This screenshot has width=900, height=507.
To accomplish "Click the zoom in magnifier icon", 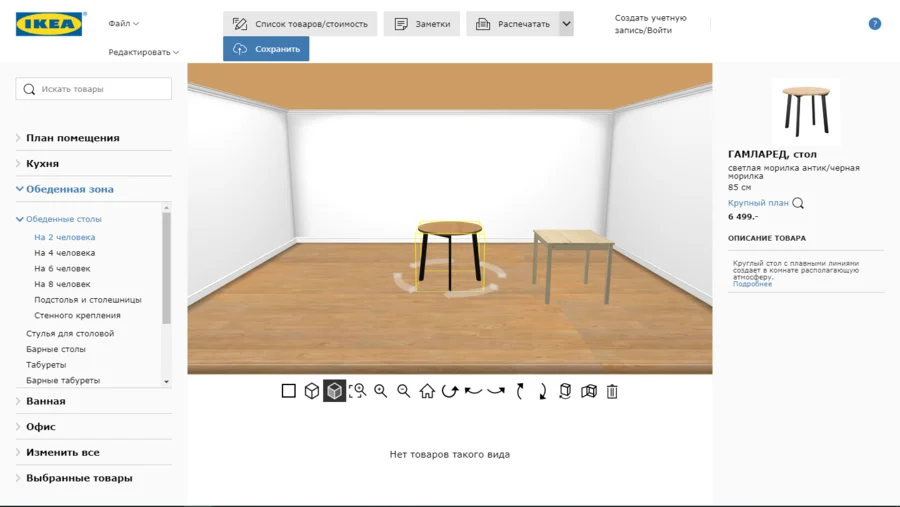I will pyautogui.click(x=381, y=391).
